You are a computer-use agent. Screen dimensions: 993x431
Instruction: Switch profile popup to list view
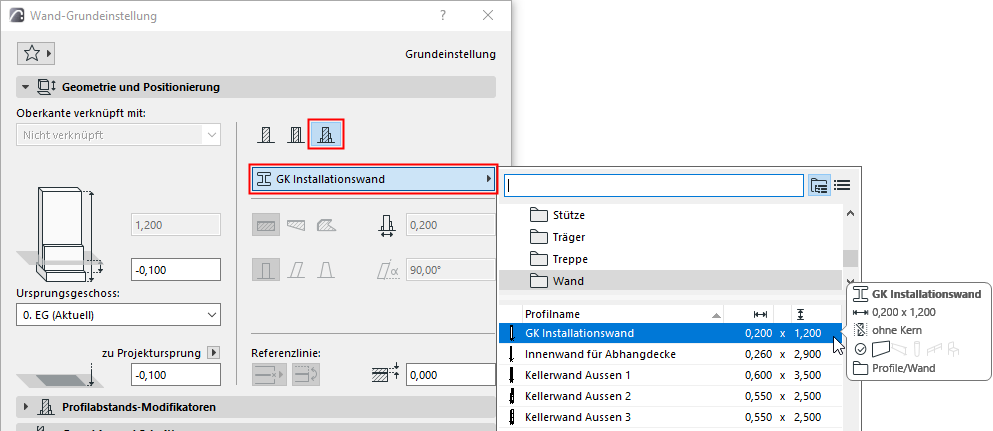coord(842,185)
